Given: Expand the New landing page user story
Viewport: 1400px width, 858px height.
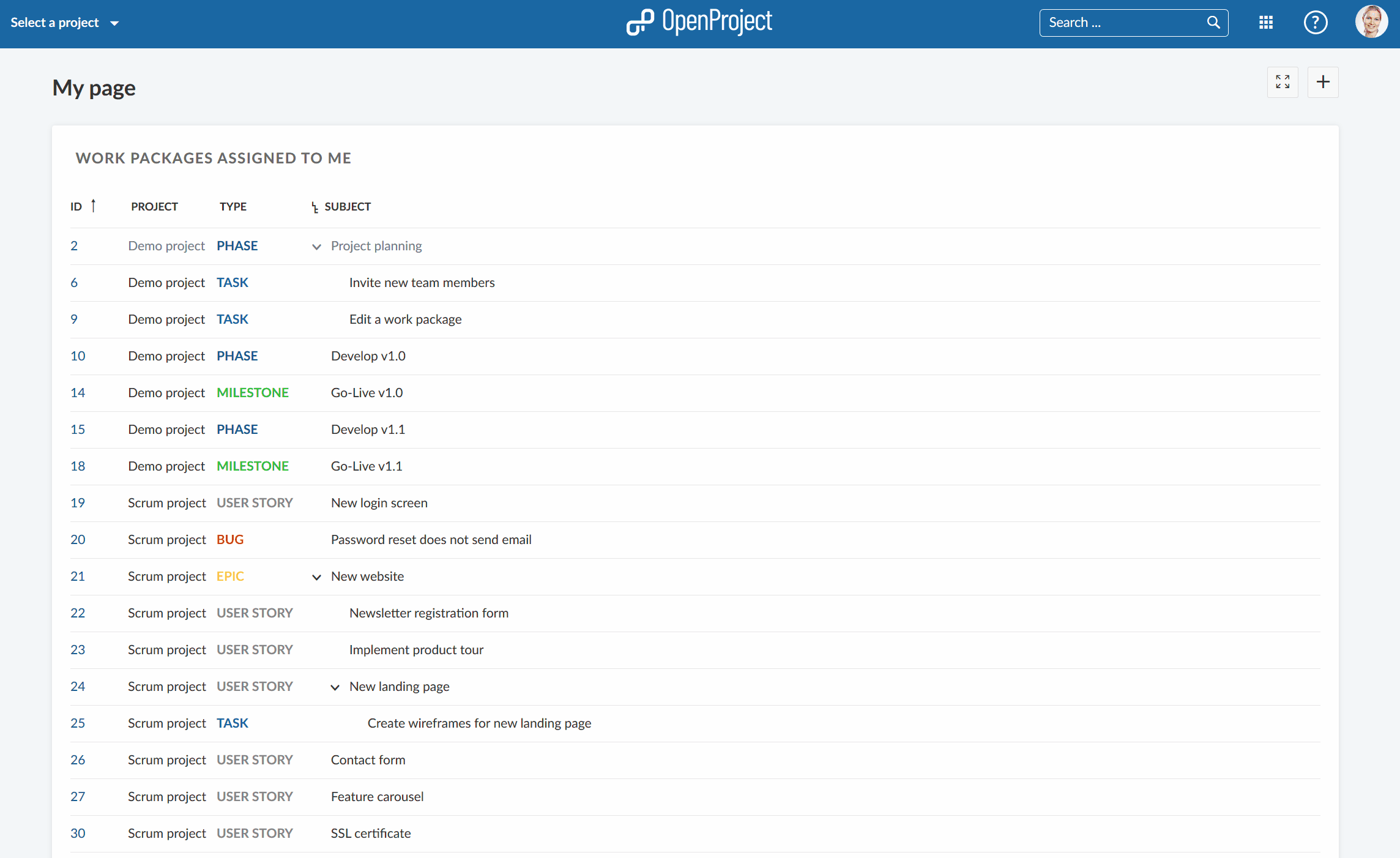Looking at the screenshot, I should tap(335, 687).
